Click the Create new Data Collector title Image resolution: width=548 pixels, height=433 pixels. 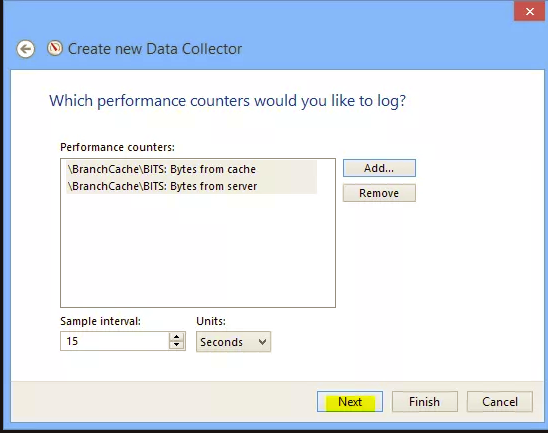tap(155, 49)
